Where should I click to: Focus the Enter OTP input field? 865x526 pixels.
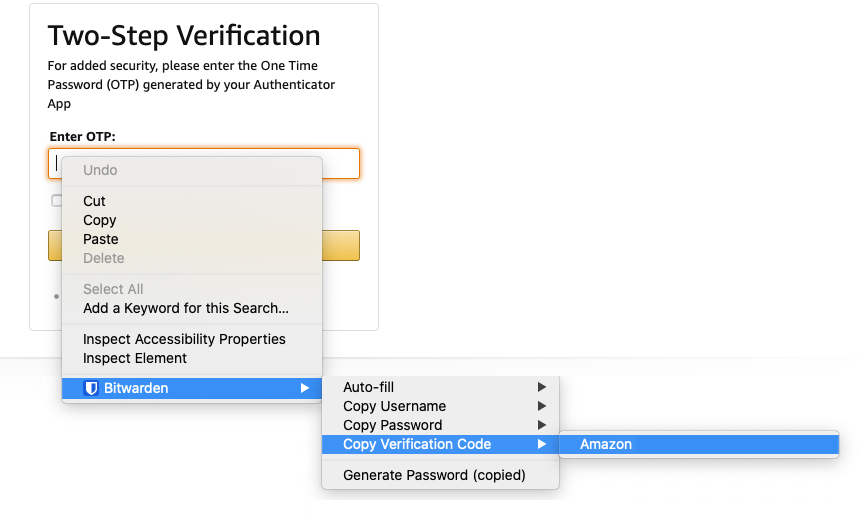click(x=338, y=164)
